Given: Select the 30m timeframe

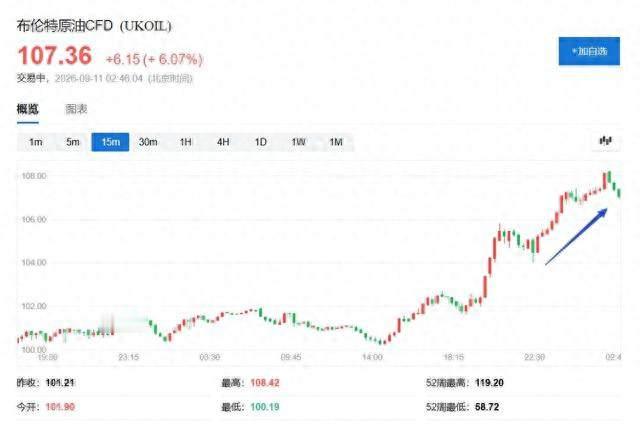Looking at the screenshot, I should pyautogui.click(x=148, y=142).
